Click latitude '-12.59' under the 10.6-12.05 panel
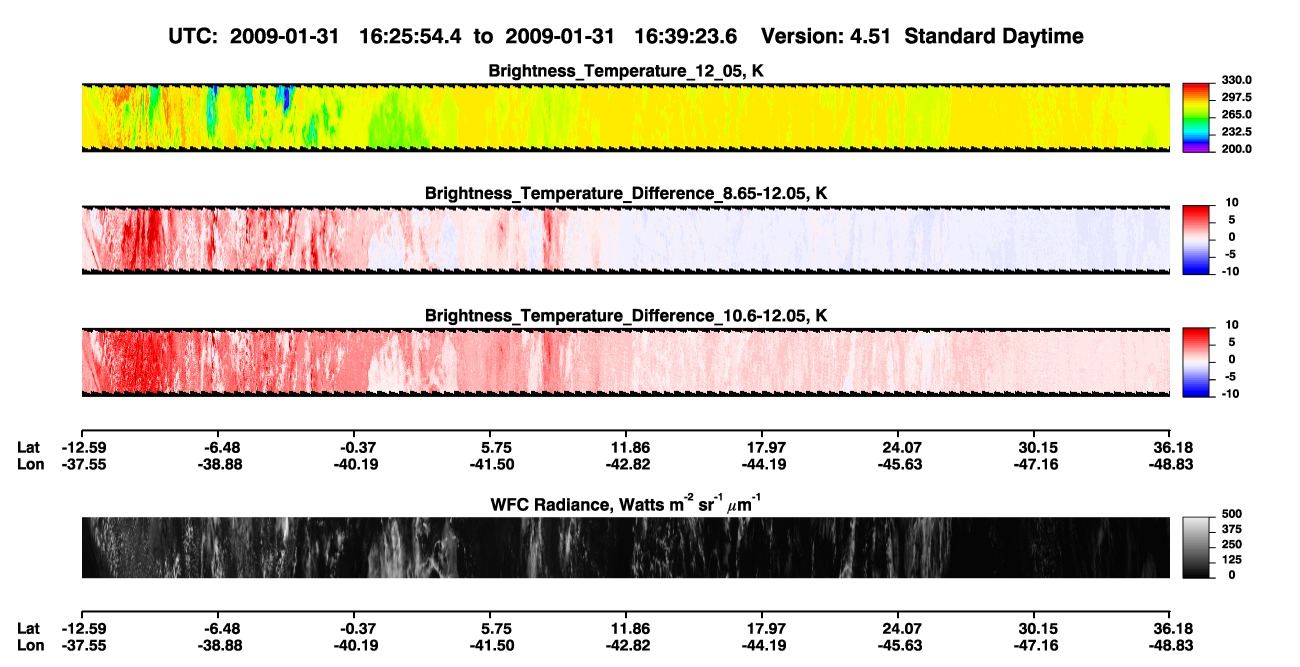 point(83,448)
